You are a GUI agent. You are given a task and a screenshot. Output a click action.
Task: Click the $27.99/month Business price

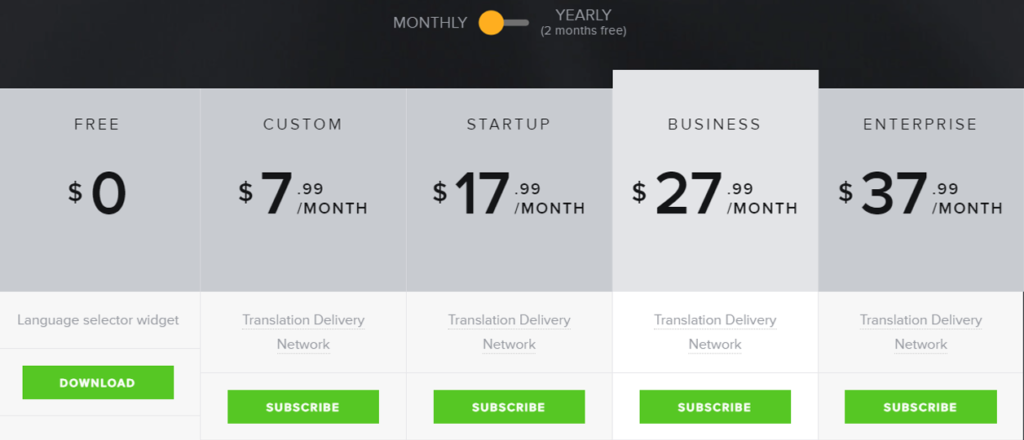point(715,193)
